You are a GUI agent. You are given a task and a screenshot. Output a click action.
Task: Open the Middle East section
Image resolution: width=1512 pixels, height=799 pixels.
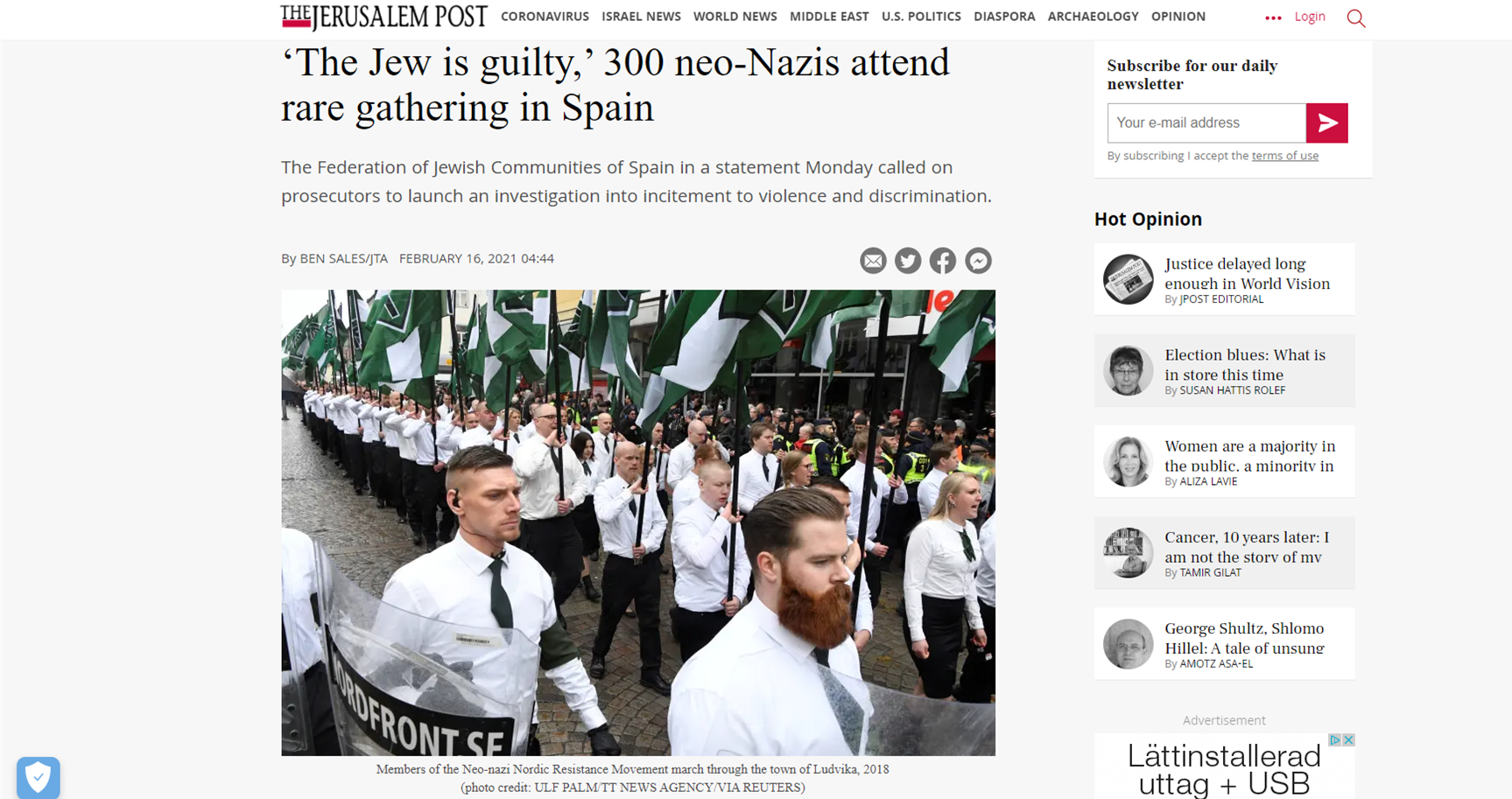[x=829, y=17]
